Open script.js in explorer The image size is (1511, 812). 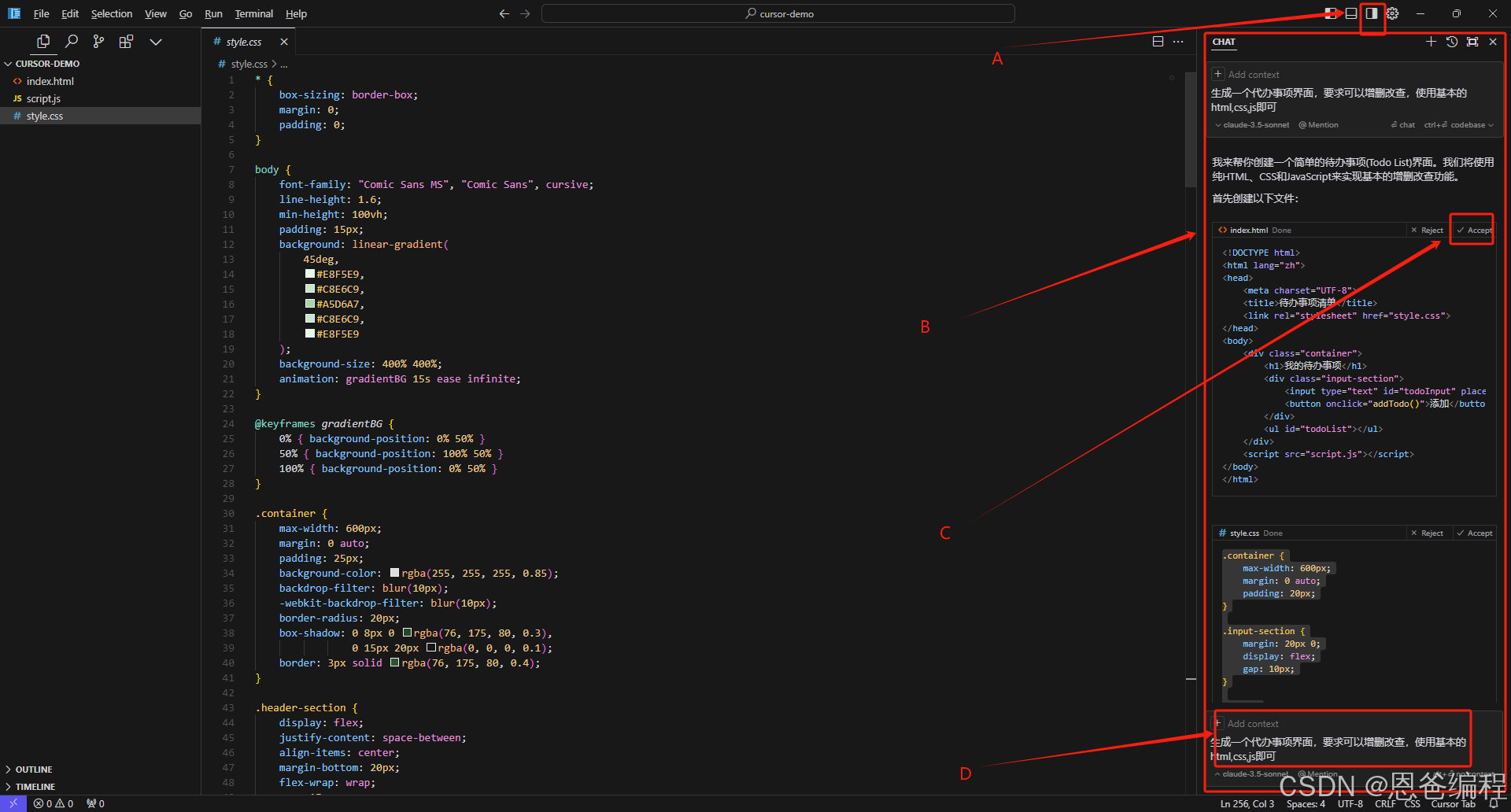coord(43,98)
